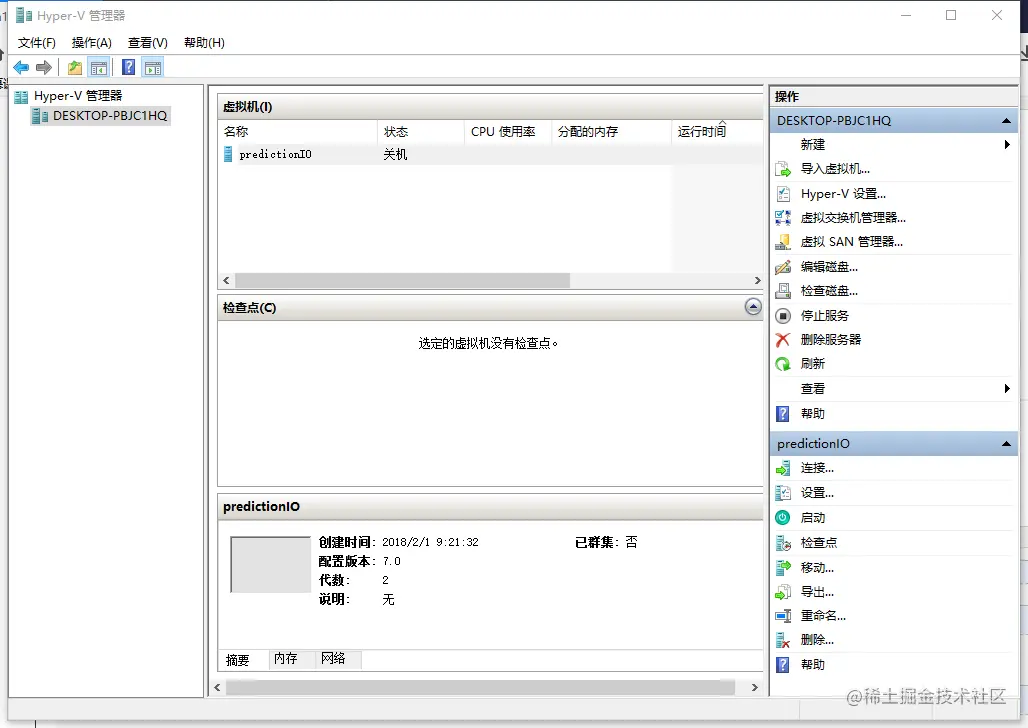1028x728 pixels.
Task: Expand the 新建 submenu arrow
Action: click(1007, 144)
